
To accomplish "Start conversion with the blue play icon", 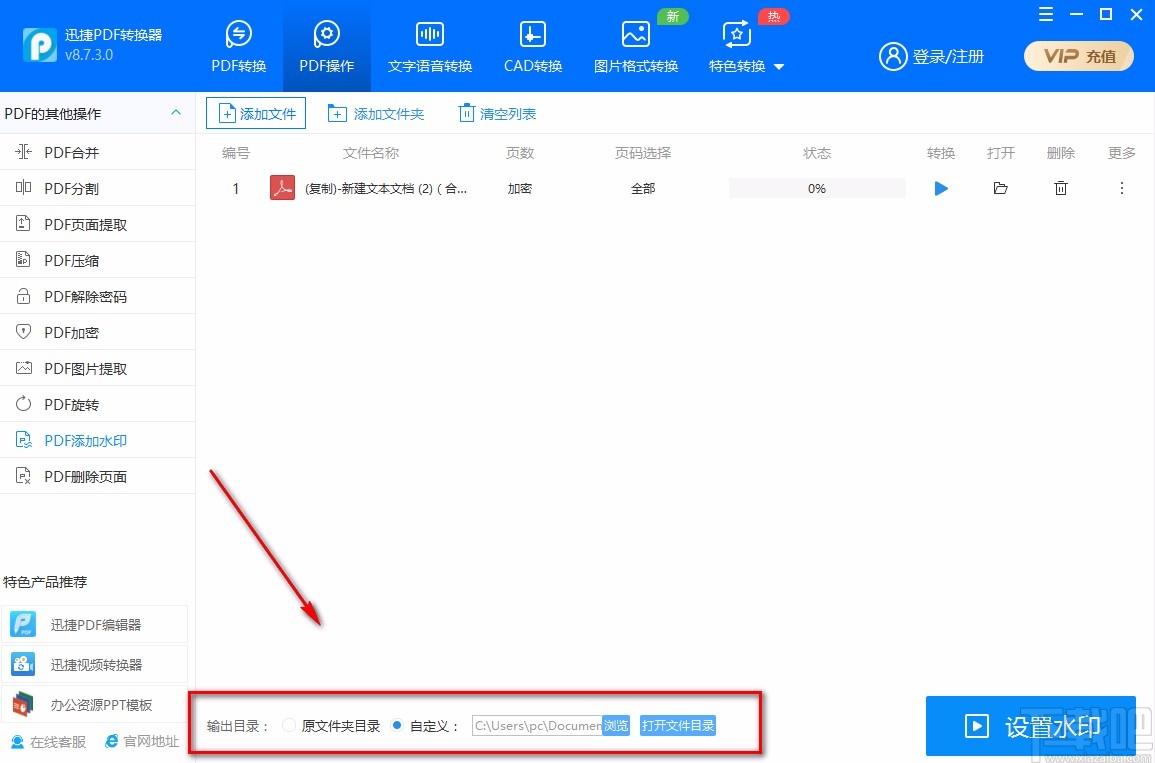I will click(x=940, y=188).
